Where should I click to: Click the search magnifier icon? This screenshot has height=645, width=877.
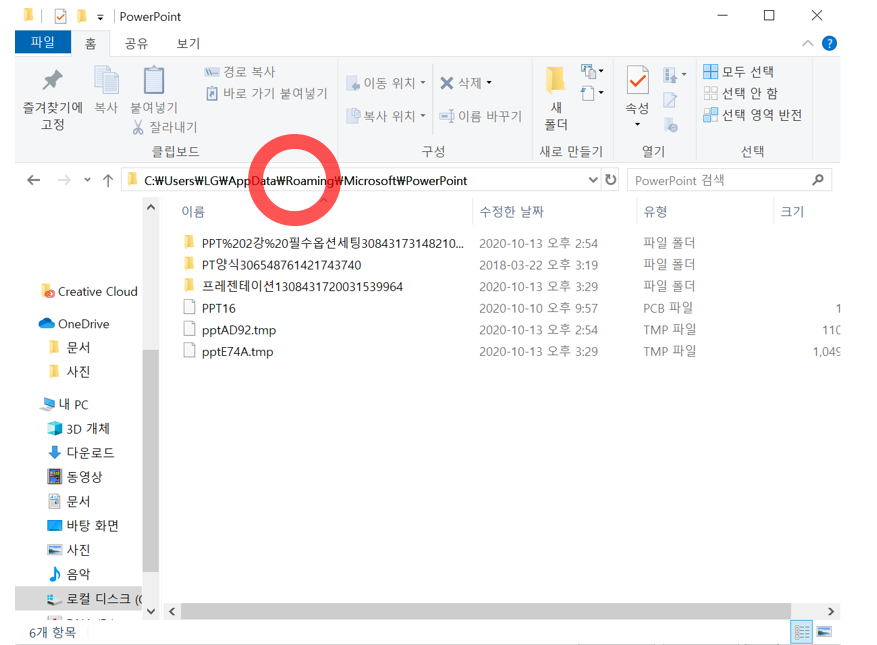(818, 180)
